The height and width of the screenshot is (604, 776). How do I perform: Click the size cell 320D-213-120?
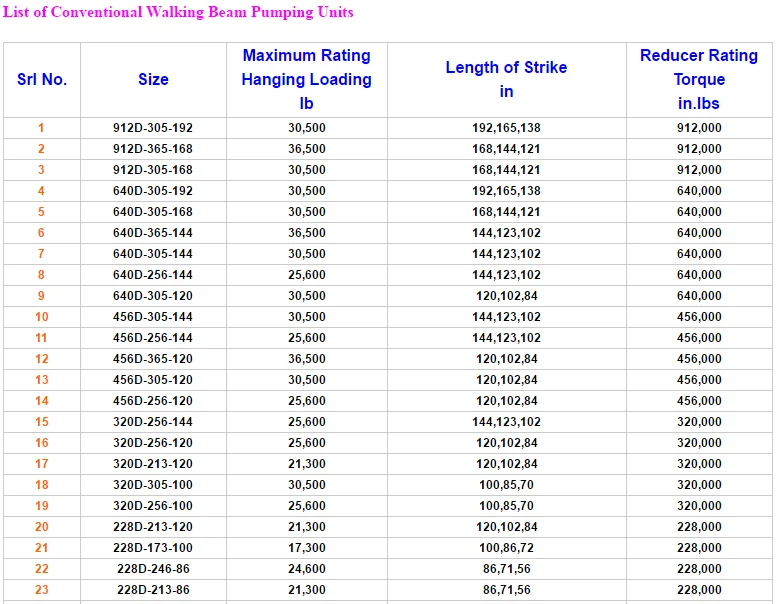tap(153, 464)
